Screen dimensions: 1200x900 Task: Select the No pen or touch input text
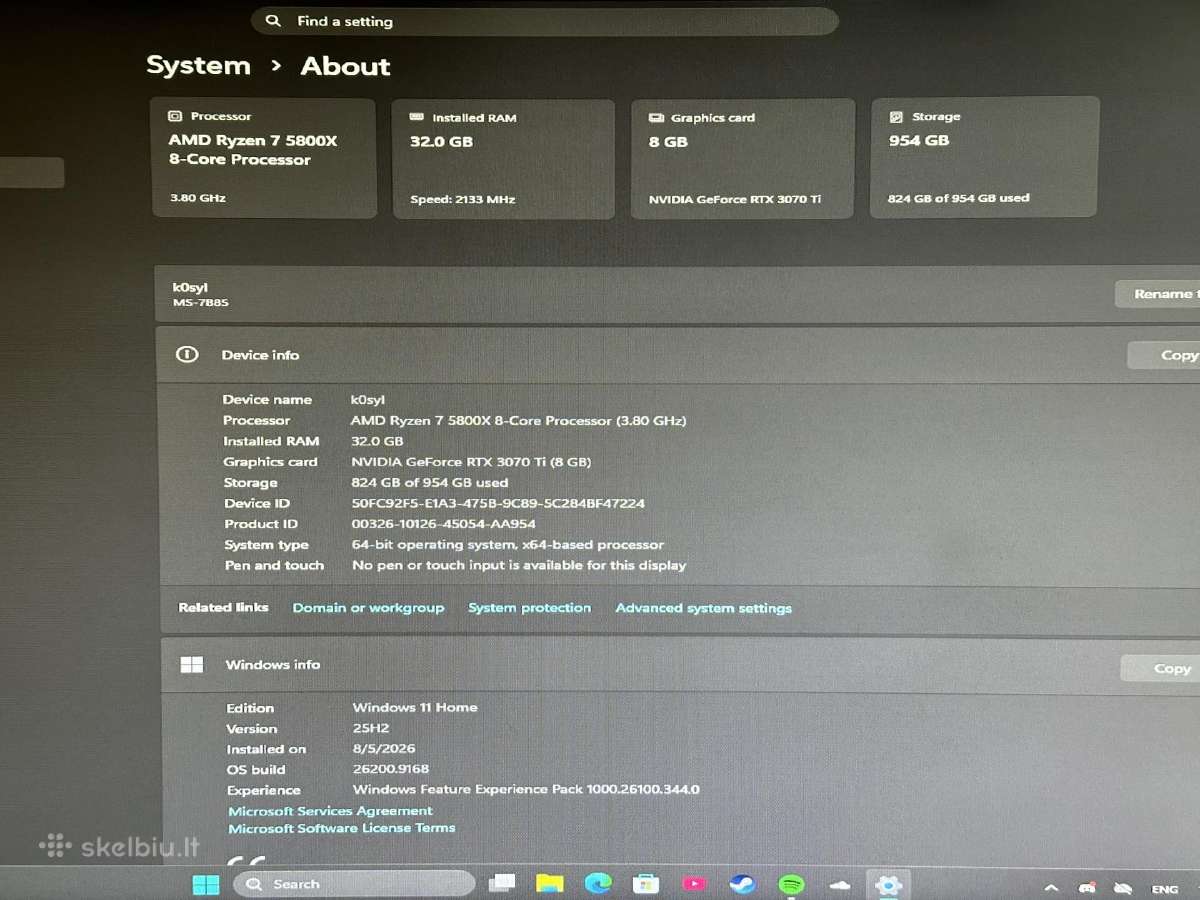pos(519,565)
